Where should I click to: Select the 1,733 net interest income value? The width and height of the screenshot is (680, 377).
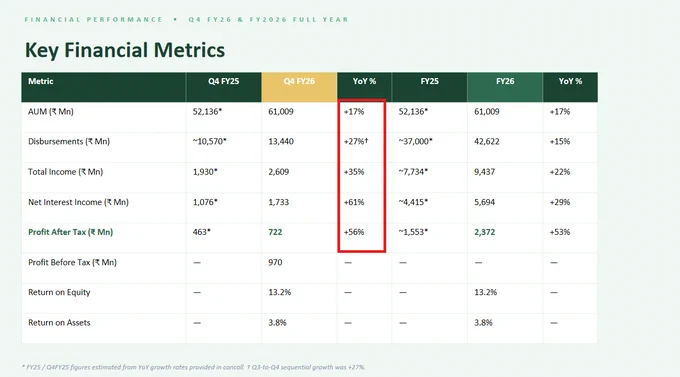(x=278, y=202)
